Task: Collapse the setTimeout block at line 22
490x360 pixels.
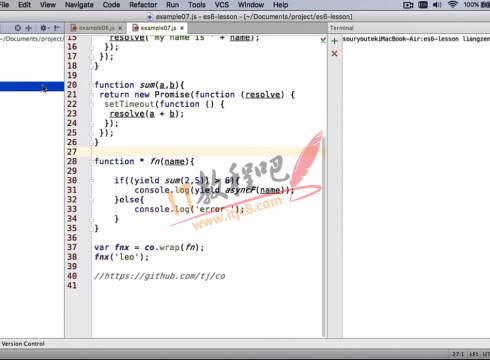Action: pos(91,104)
